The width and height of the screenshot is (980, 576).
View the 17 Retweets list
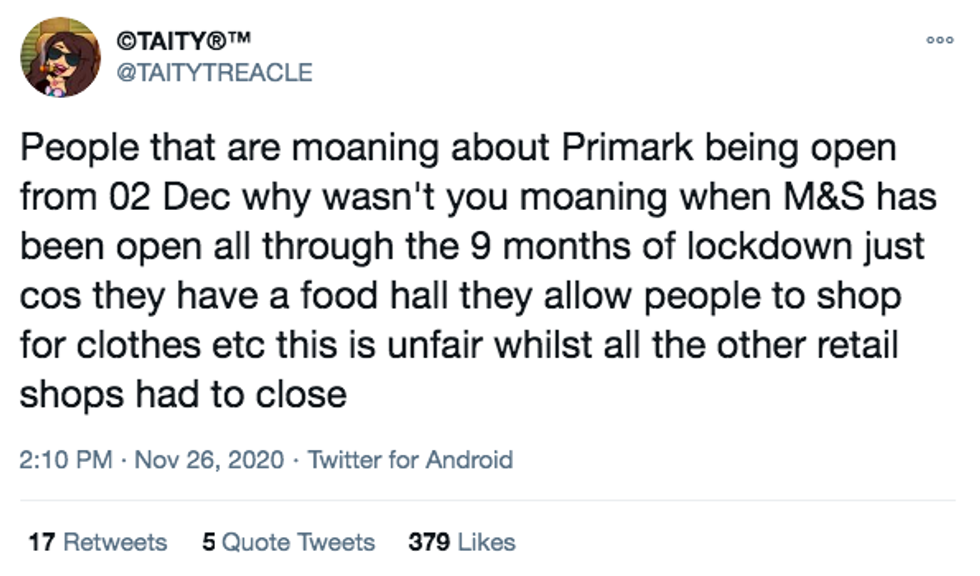click(98, 542)
